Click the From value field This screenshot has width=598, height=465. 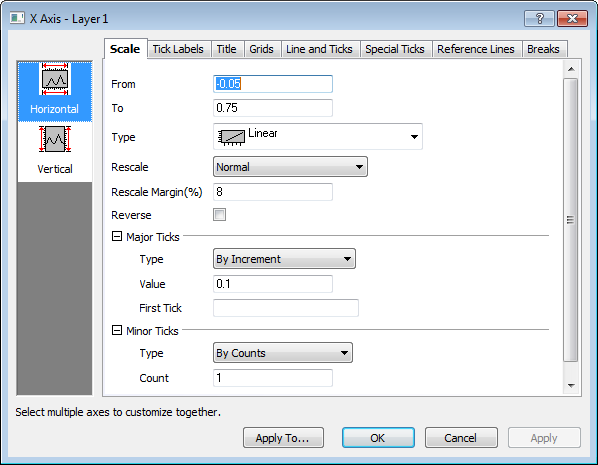coord(273,84)
